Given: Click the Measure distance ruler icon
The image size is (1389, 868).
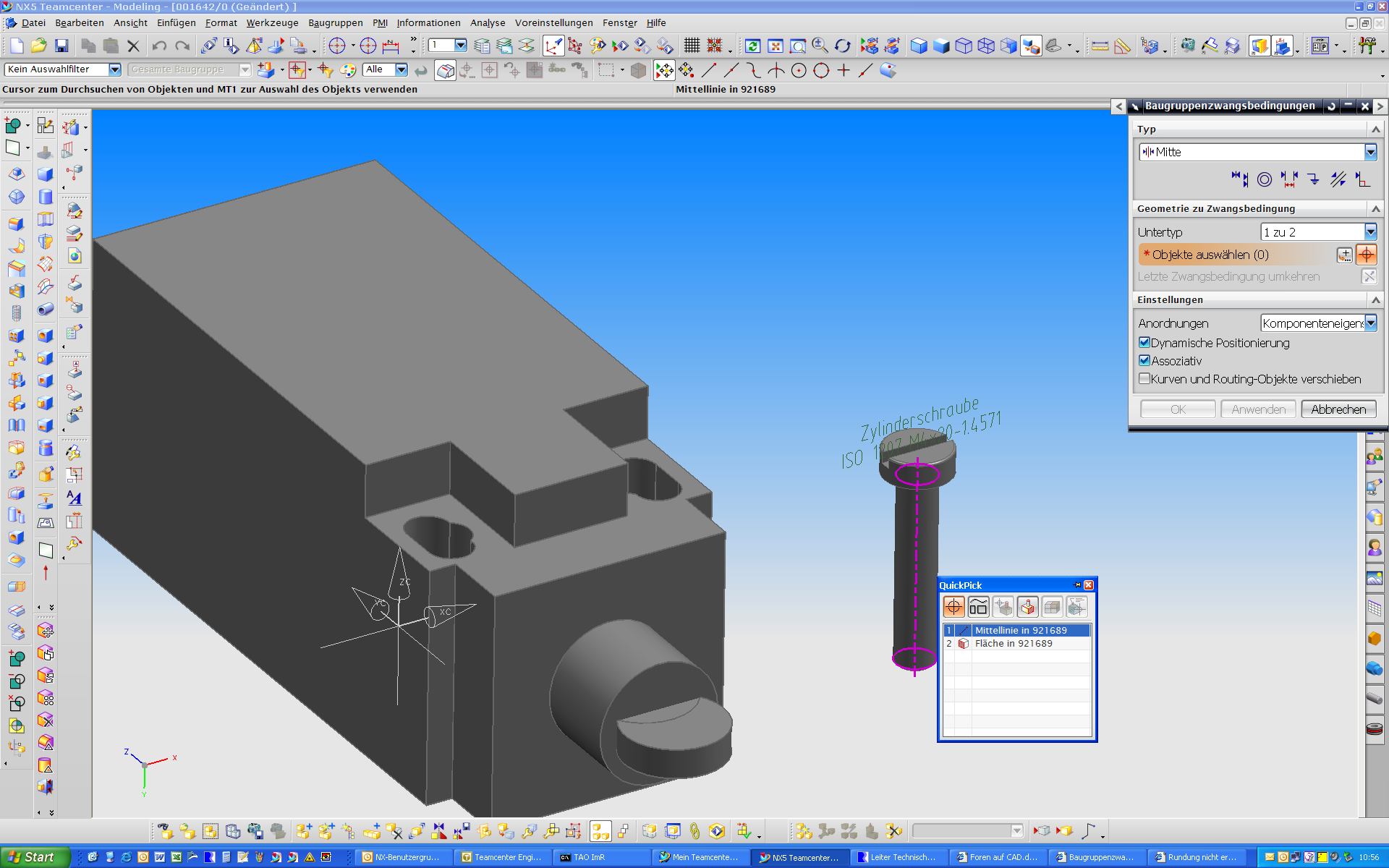Looking at the screenshot, I should tap(1100, 46).
